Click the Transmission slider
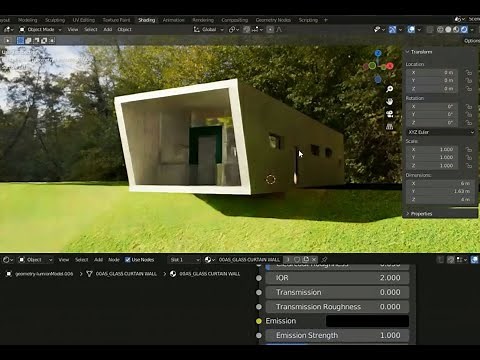 pyautogui.click(x=337, y=292)
